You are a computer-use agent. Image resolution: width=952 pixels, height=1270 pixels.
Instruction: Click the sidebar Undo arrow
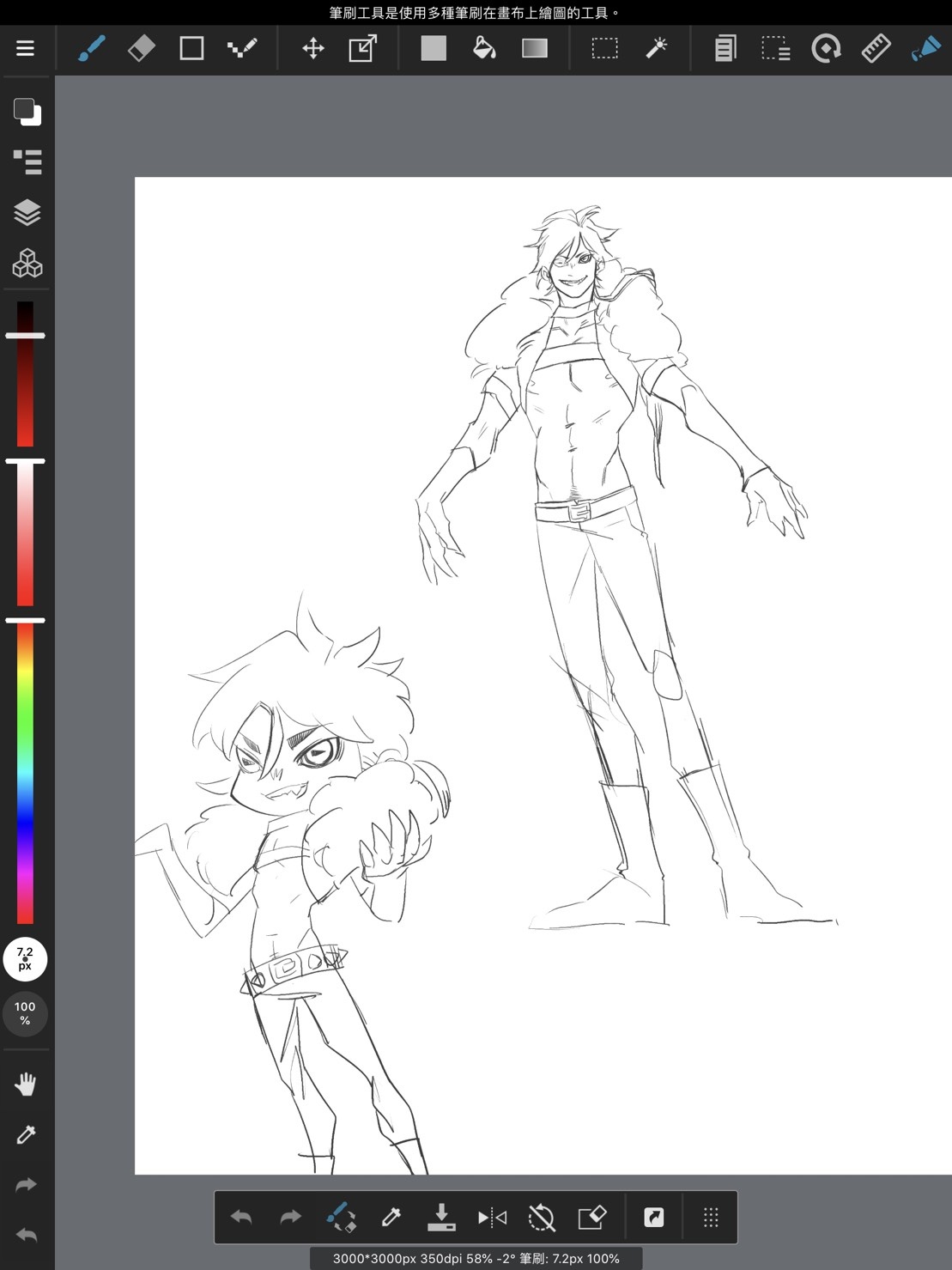[26, 1236]
